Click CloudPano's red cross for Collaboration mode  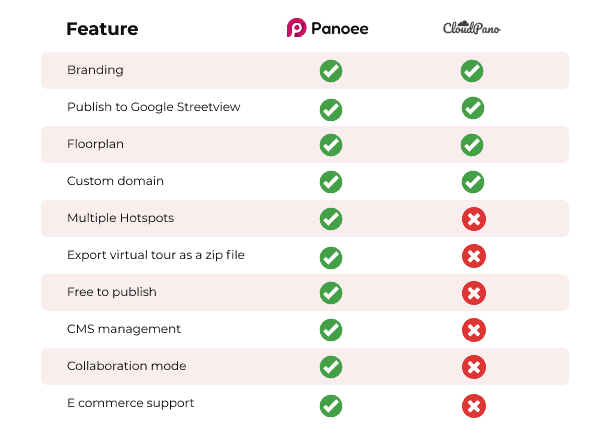[x=474, y=367]
